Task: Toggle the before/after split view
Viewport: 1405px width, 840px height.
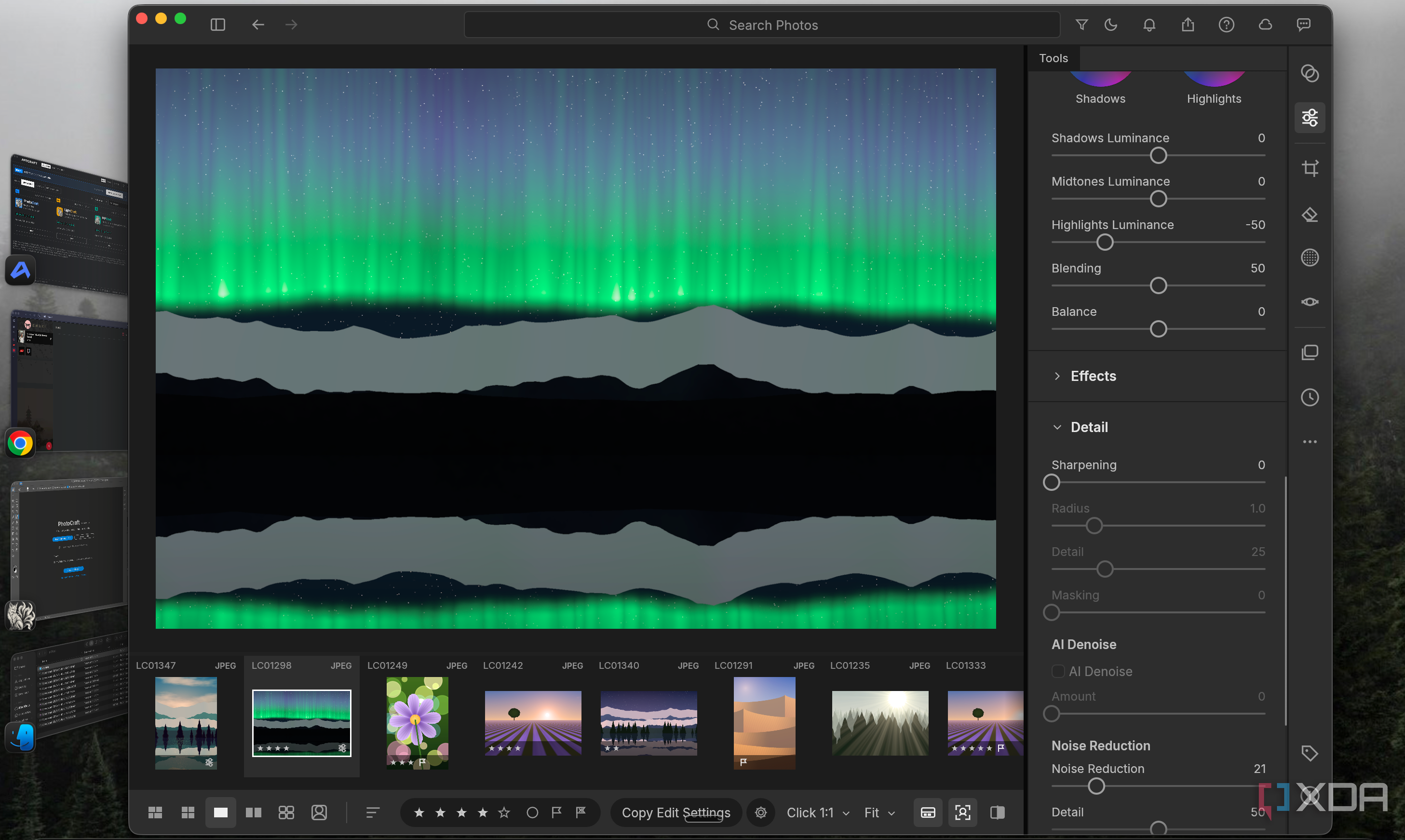Action: coord(998,813)
